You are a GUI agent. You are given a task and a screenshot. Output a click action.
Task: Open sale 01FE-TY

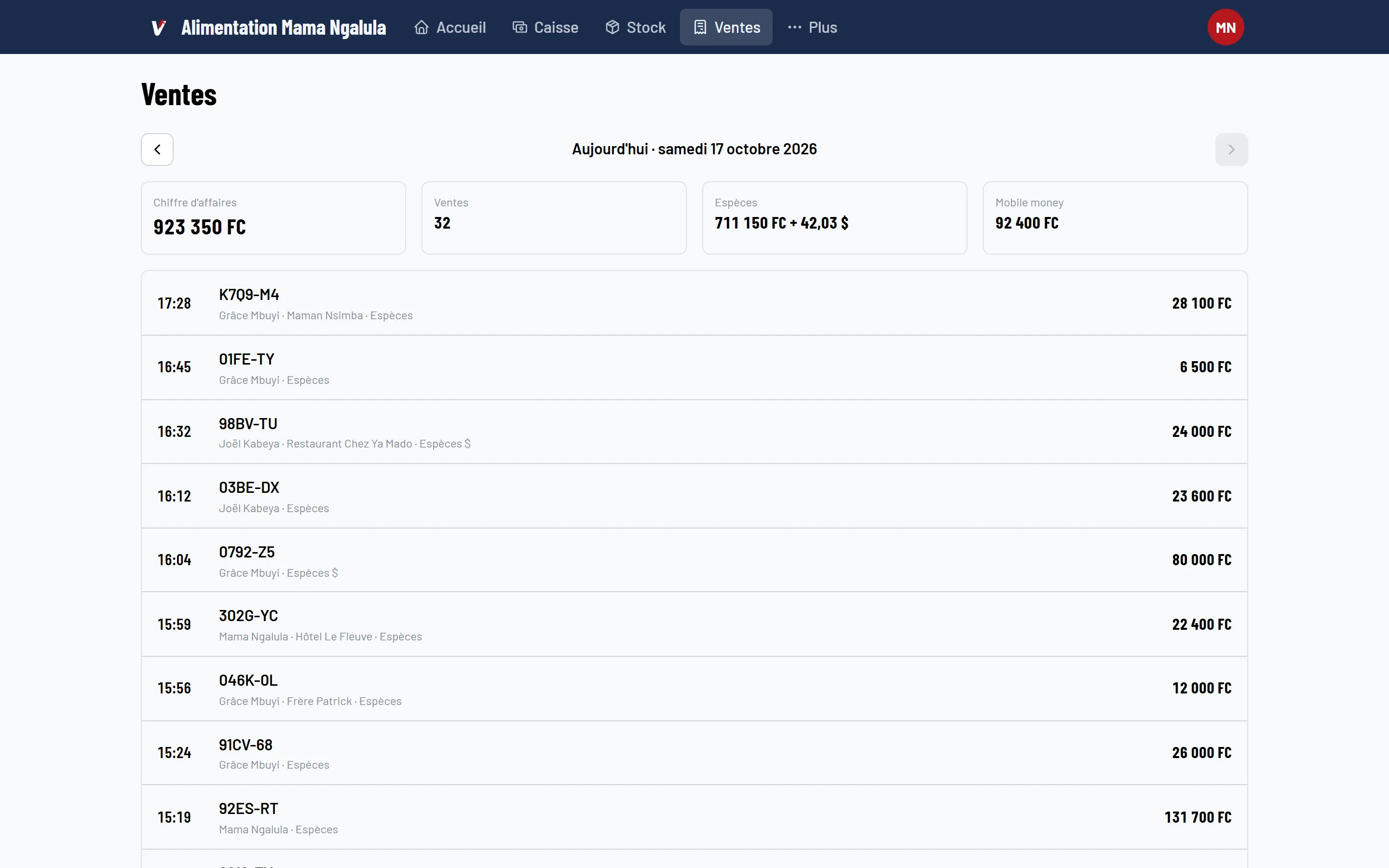click(694, 367)
